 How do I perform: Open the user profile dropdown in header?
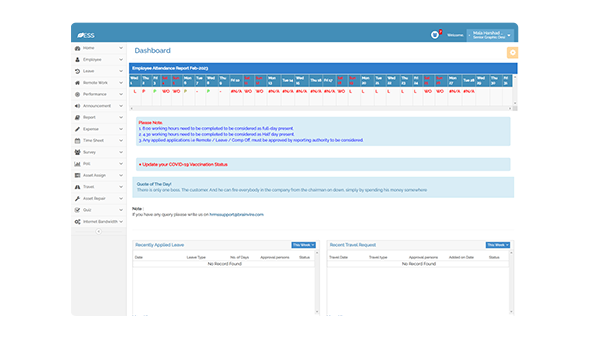click(490, 35)
